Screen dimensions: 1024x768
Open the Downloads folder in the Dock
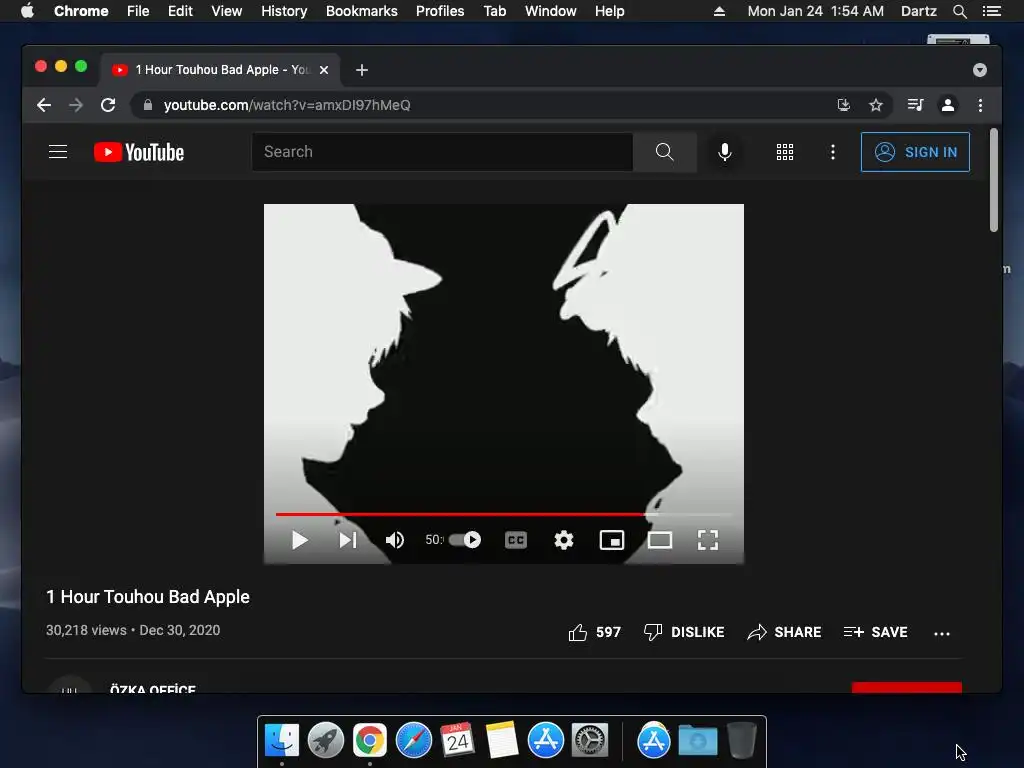[x=698, y=741]
